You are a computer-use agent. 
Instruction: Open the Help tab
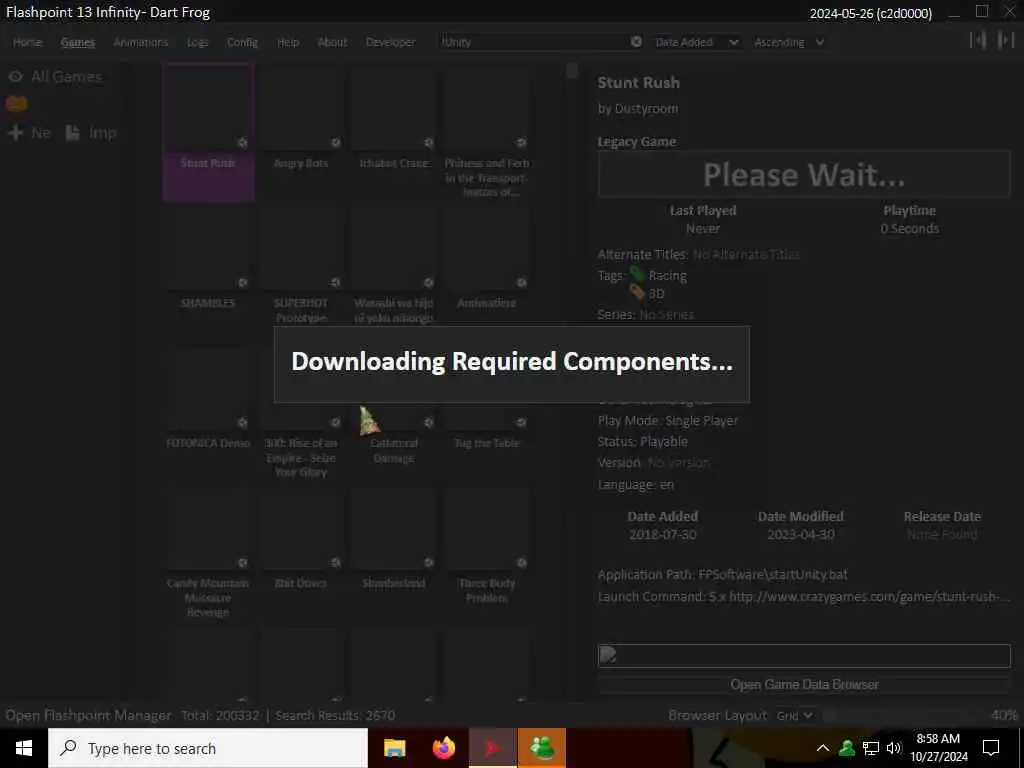click(x=288, y=42)
